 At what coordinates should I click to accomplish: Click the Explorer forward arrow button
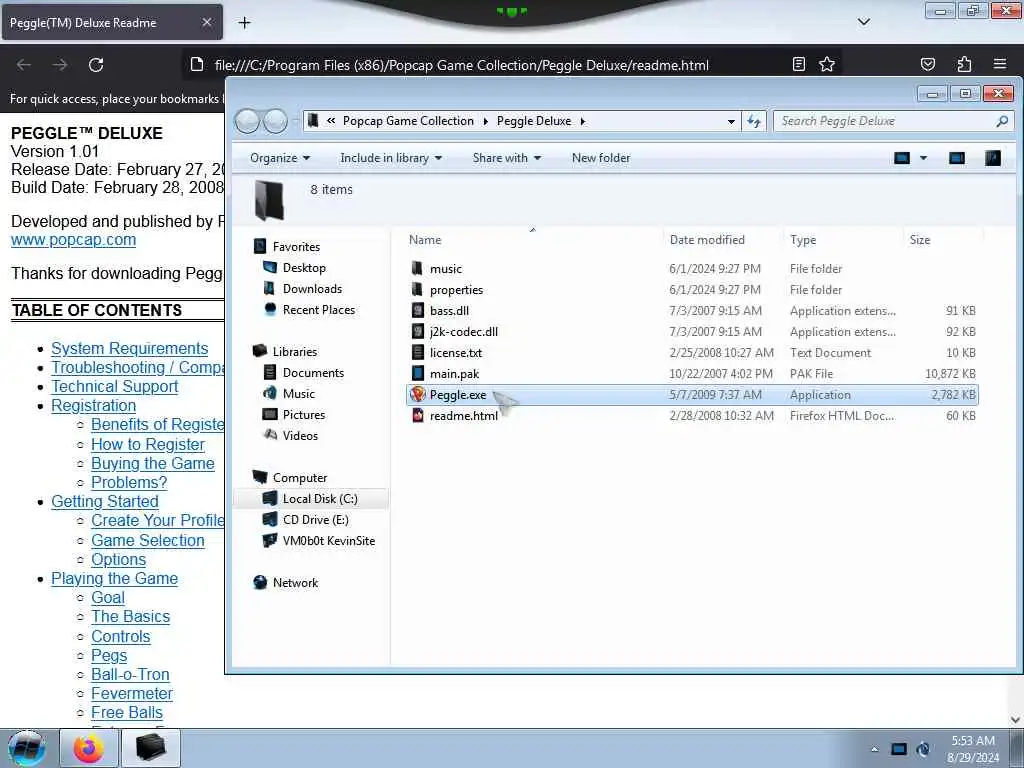click(x=276, y=121)
